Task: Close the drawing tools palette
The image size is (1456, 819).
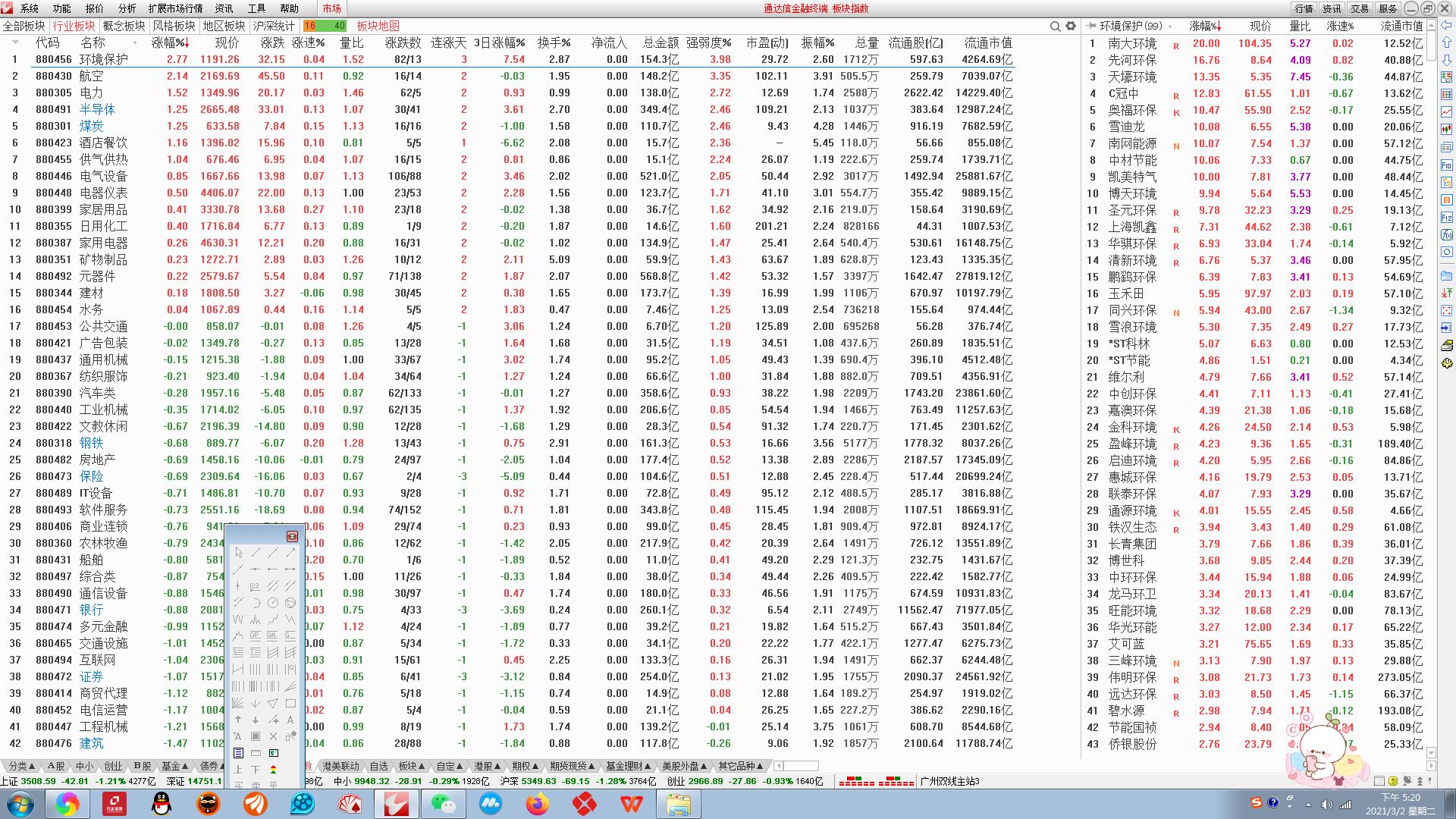Action: [x=292, y=536]
